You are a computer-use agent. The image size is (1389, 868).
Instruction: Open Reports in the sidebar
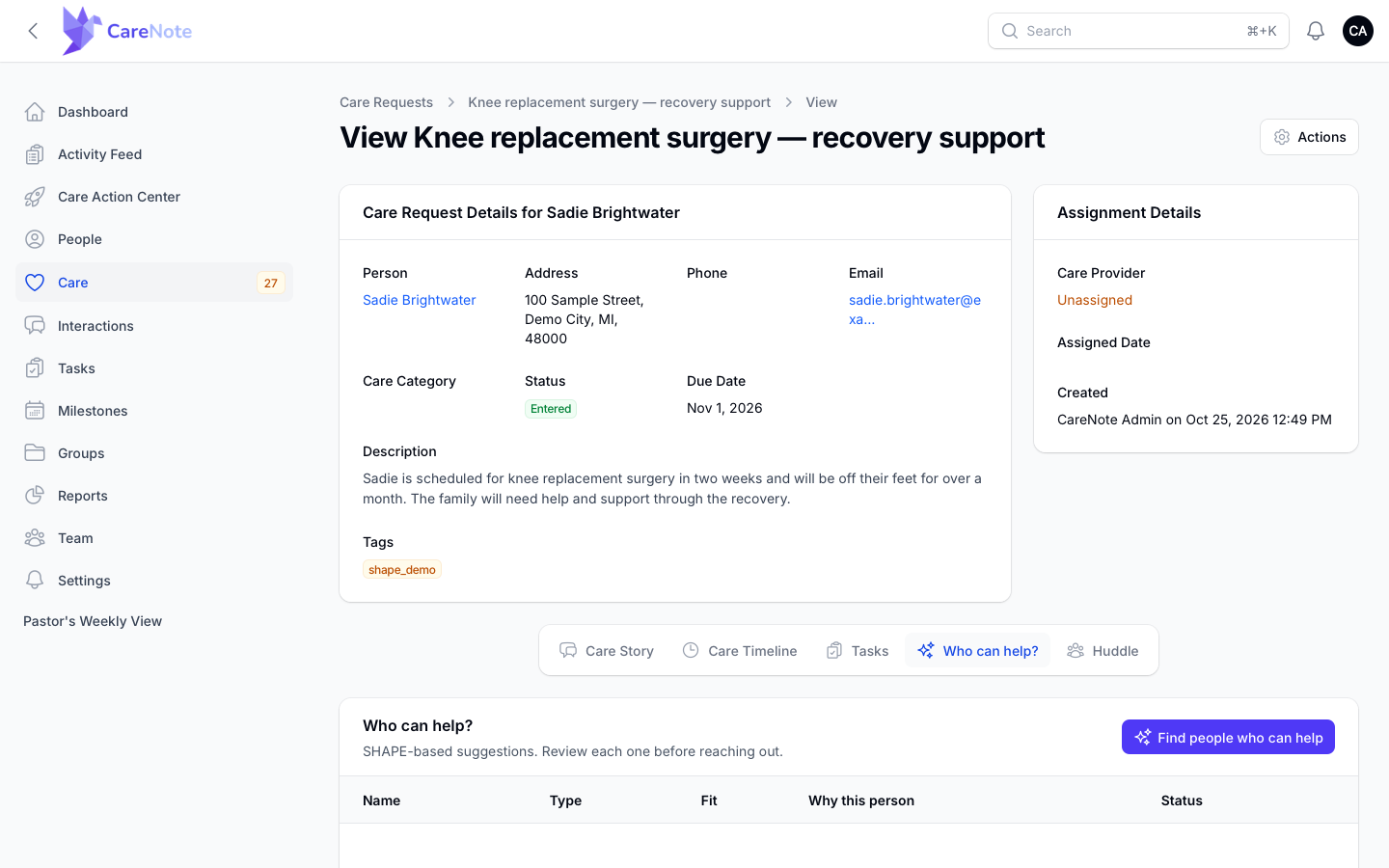tap(154, 496)
